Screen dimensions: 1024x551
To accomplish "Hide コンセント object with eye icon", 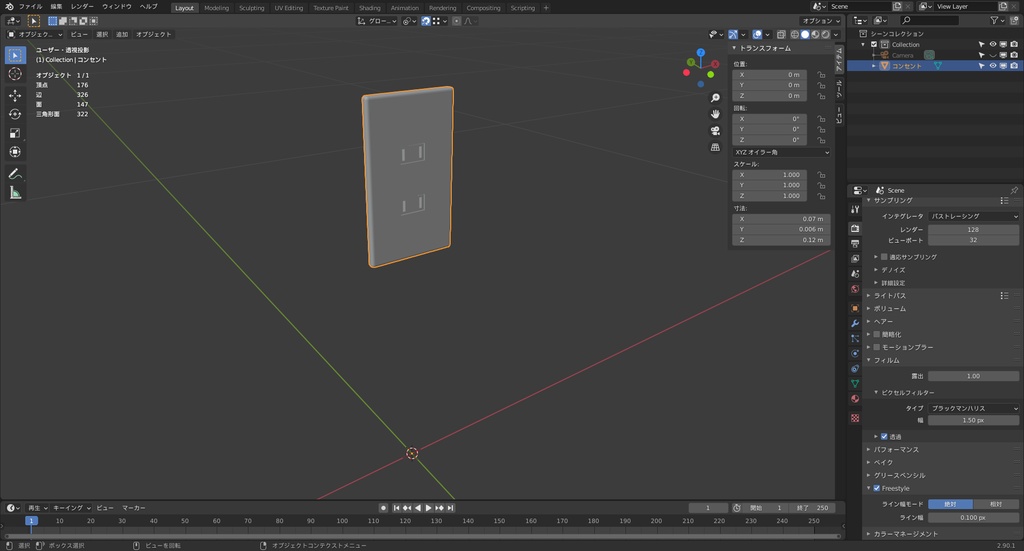I will click(993, 66).
